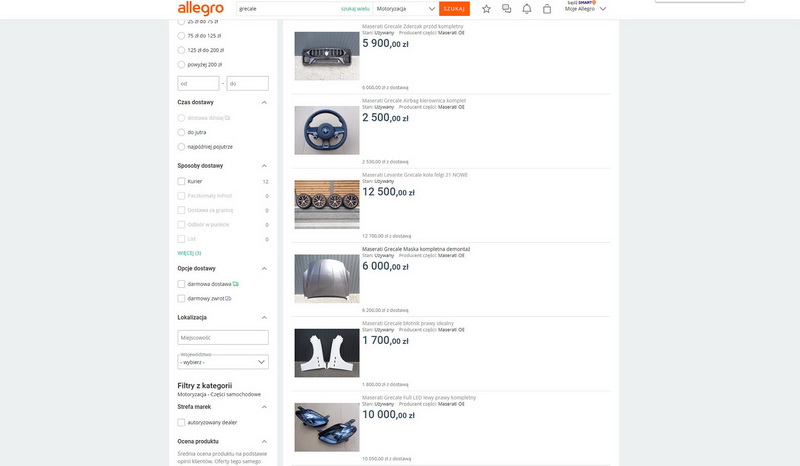Open the Allegro homepage logo
This screenshot has width=800, height=466.
pos(201,9)
